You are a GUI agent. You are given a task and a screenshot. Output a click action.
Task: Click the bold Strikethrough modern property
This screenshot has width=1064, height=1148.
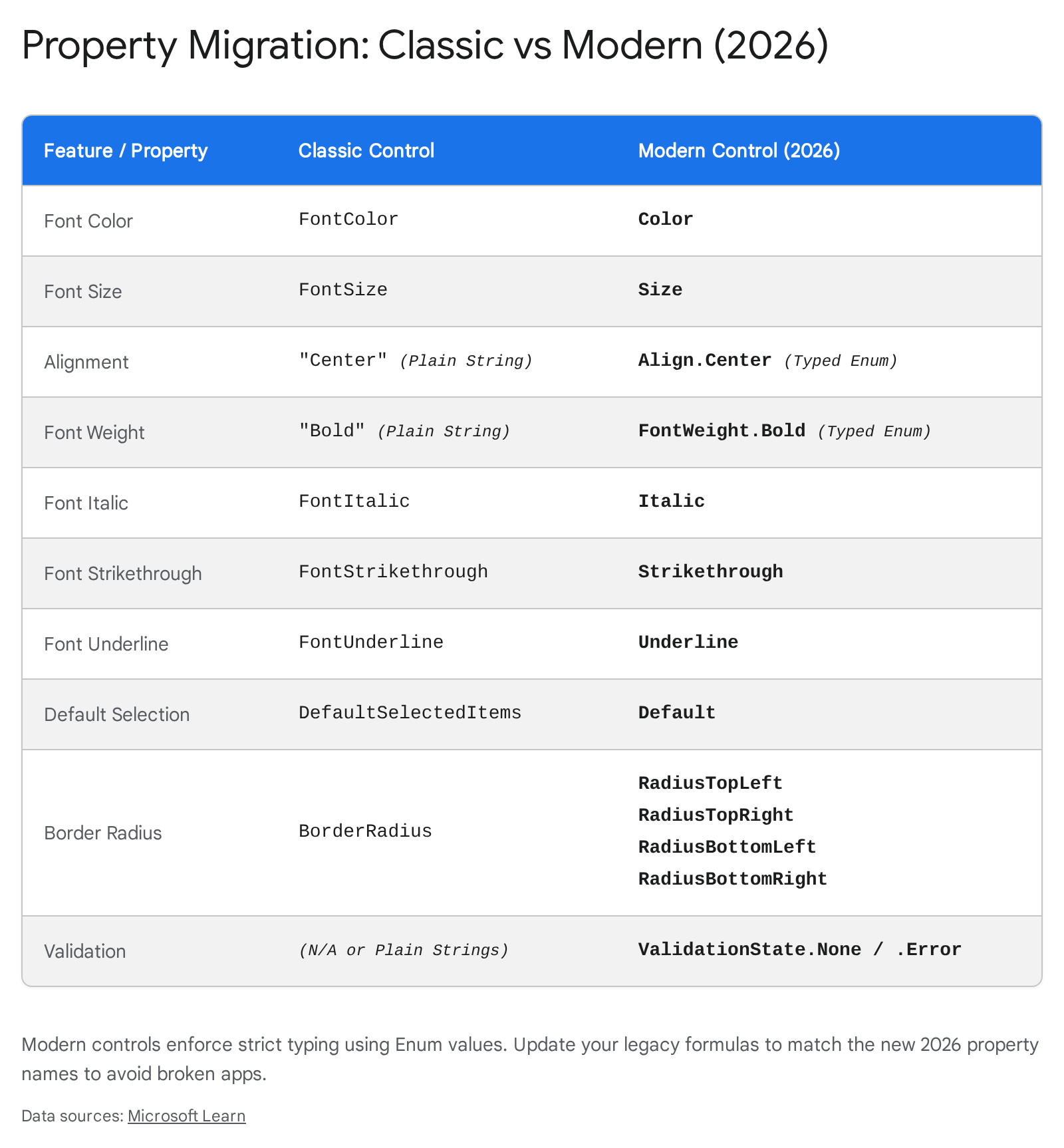click(x=710, y=572)
